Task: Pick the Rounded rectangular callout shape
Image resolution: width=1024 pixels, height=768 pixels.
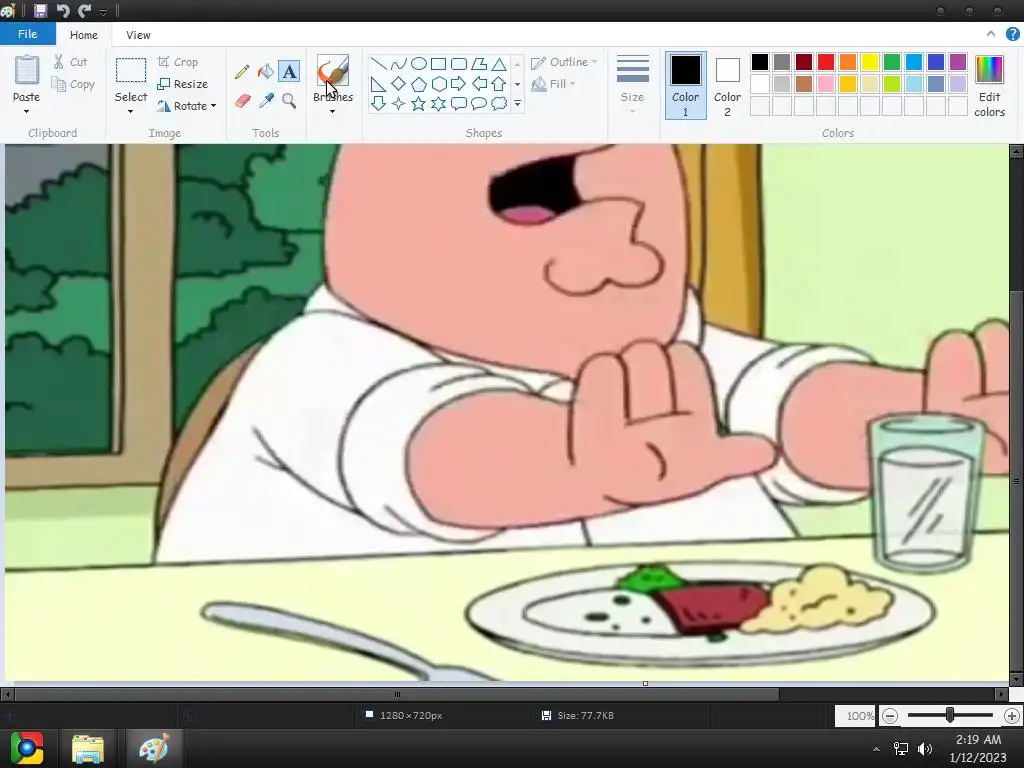Action: point(459,103)
